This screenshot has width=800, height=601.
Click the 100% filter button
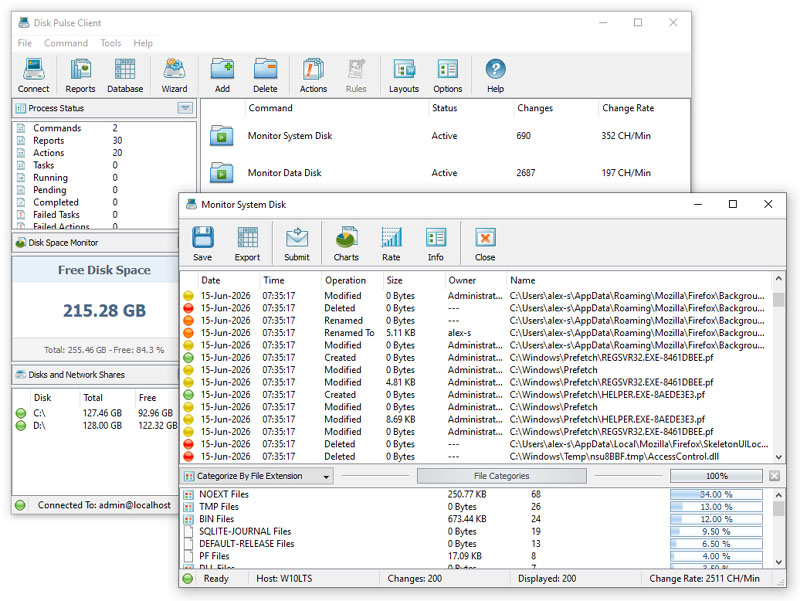[x=716, y=476]
